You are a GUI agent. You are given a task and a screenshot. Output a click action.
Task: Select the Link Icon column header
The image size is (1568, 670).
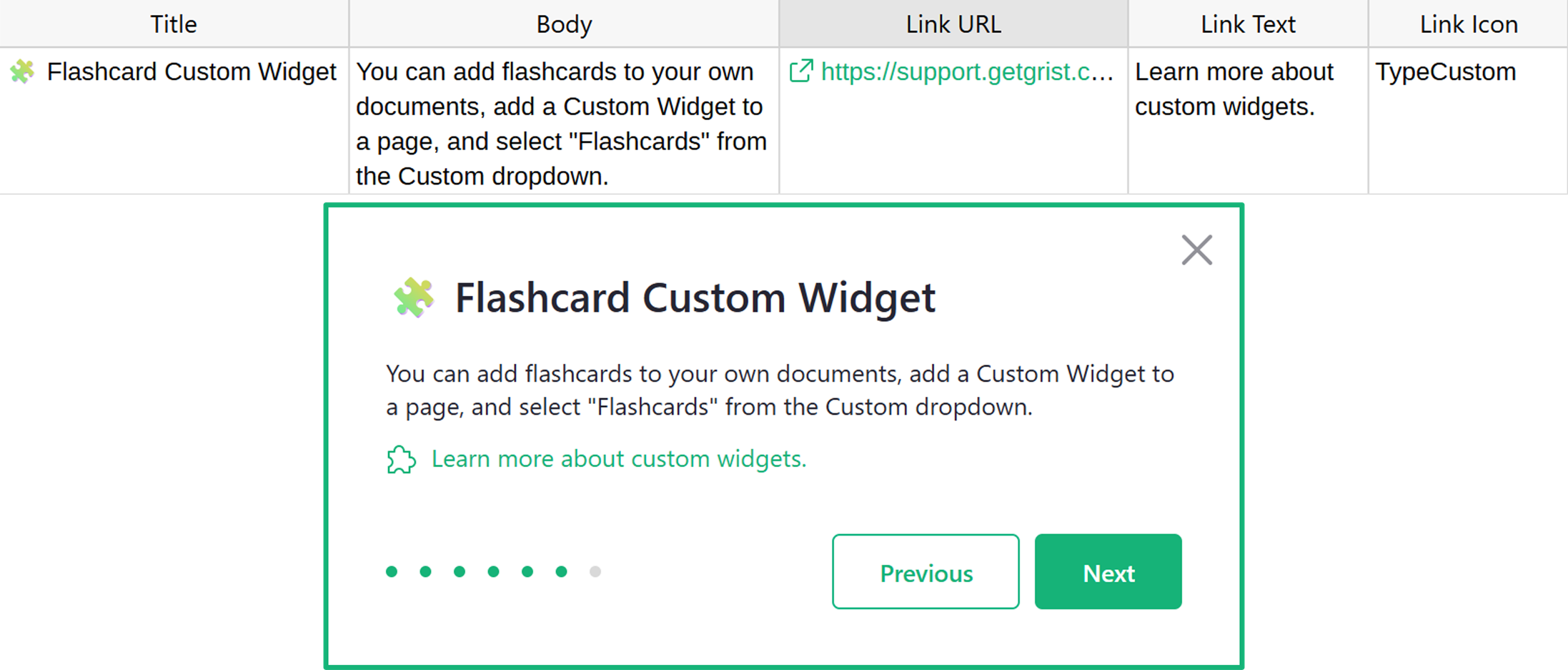(1468, 24)
